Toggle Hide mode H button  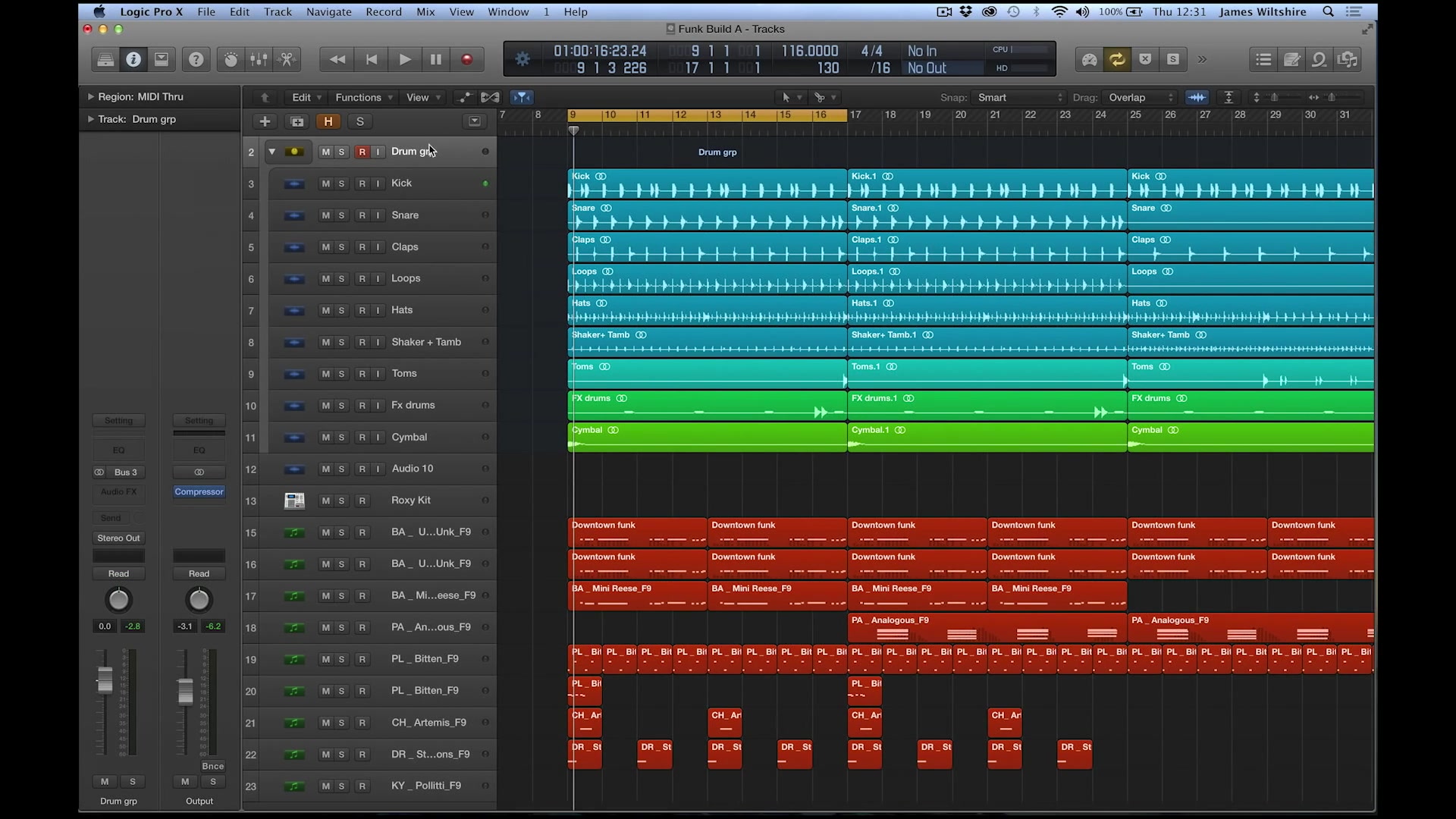328,121
